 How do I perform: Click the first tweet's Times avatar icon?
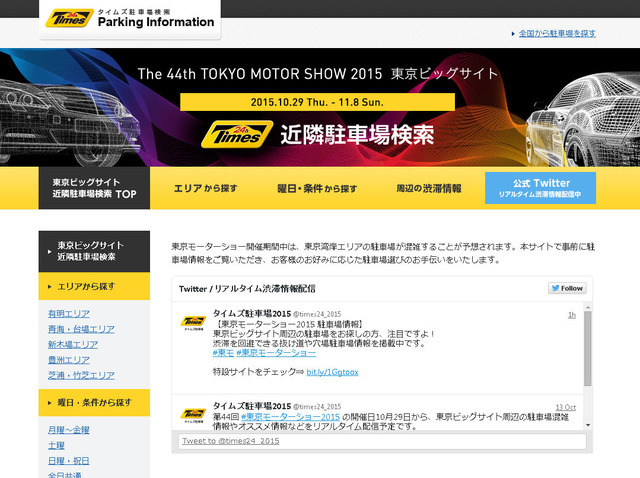tap(193, 322)
